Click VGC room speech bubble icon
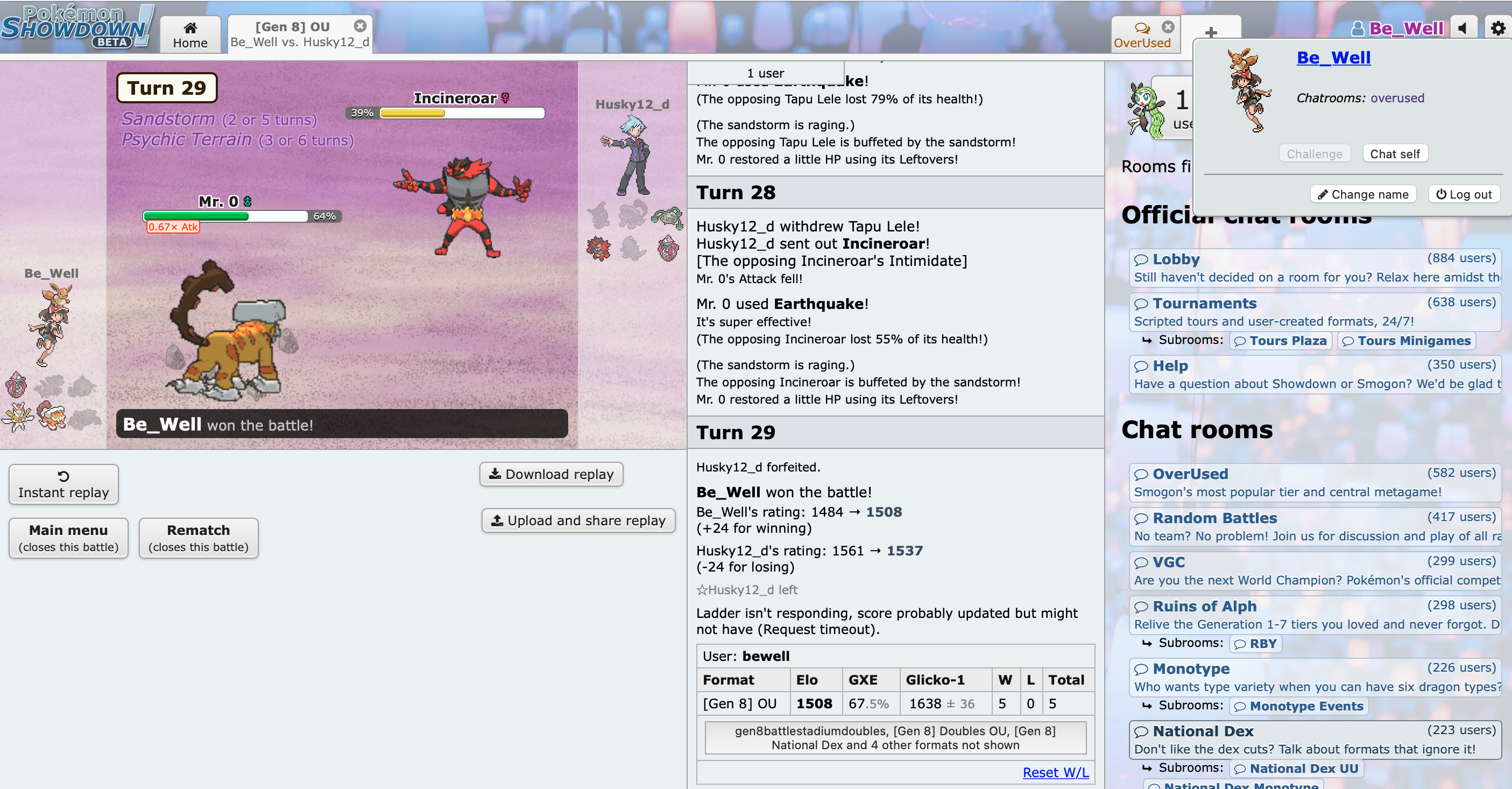The width and height of the screenshot is (1512, 789). (1140, 563)
